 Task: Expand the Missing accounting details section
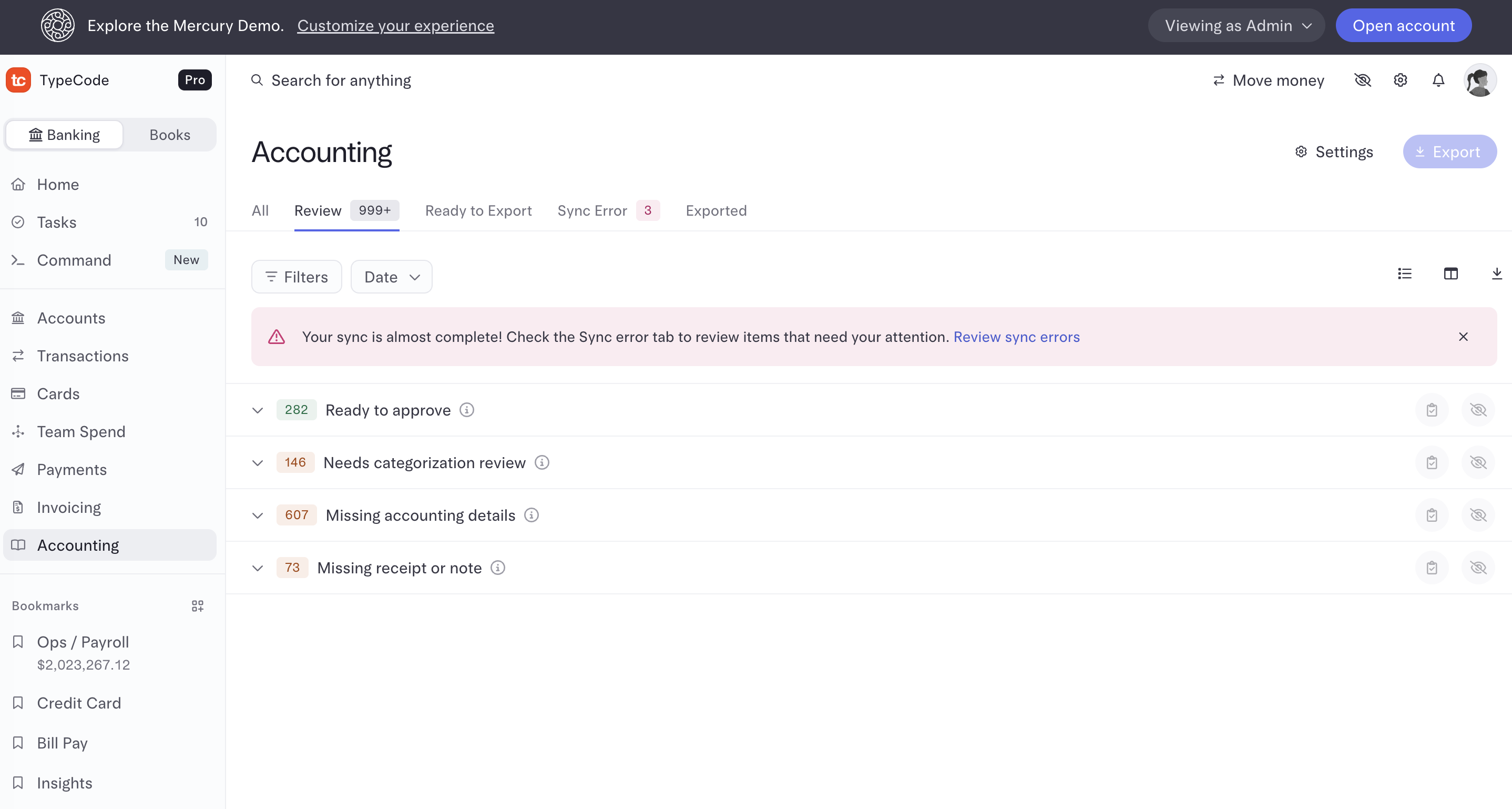(257, 515)
